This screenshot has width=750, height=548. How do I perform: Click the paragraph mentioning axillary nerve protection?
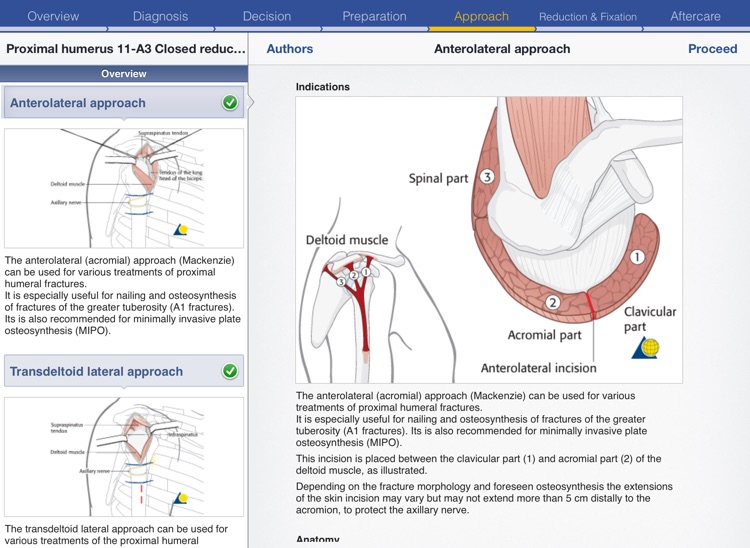[484, 498]
